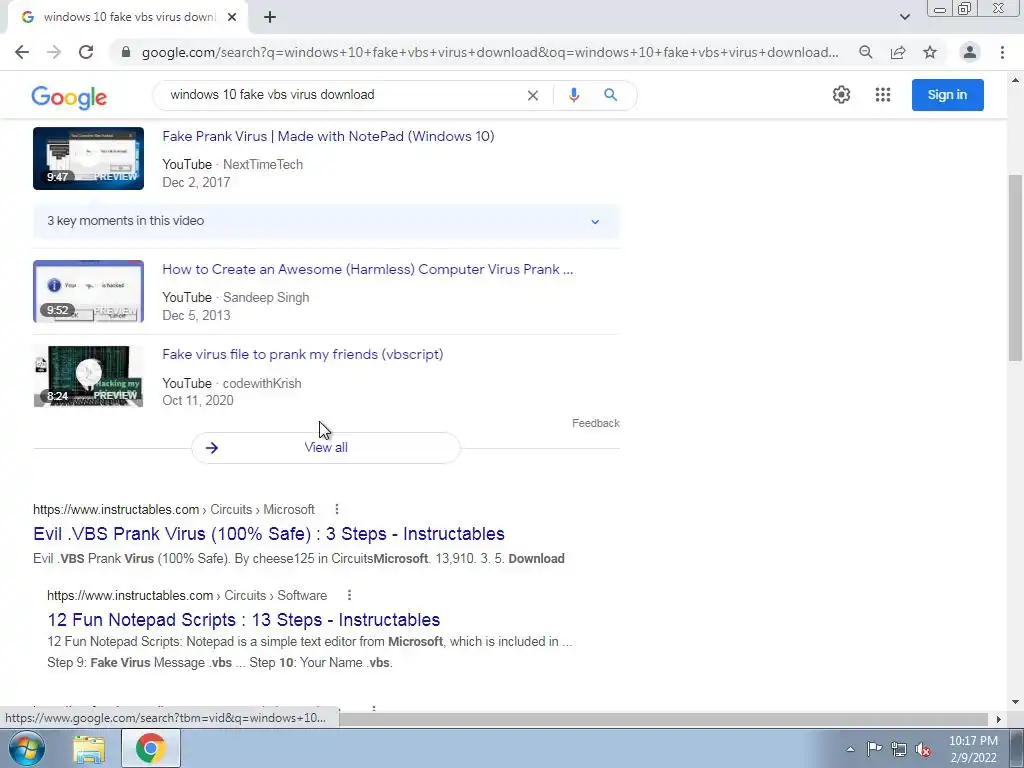Viewport: 1024px width, 768px height.
Task: Click 'YouTube · NextTimeTech' source text
Action: [x=232, y=165]
